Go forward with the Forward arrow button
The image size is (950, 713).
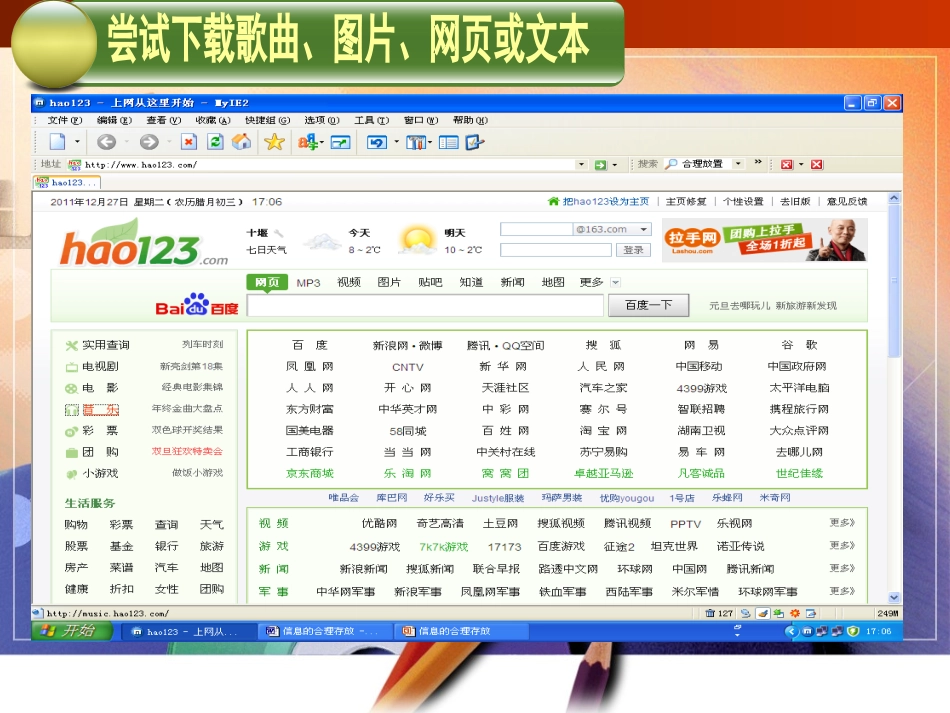point(149,142)
